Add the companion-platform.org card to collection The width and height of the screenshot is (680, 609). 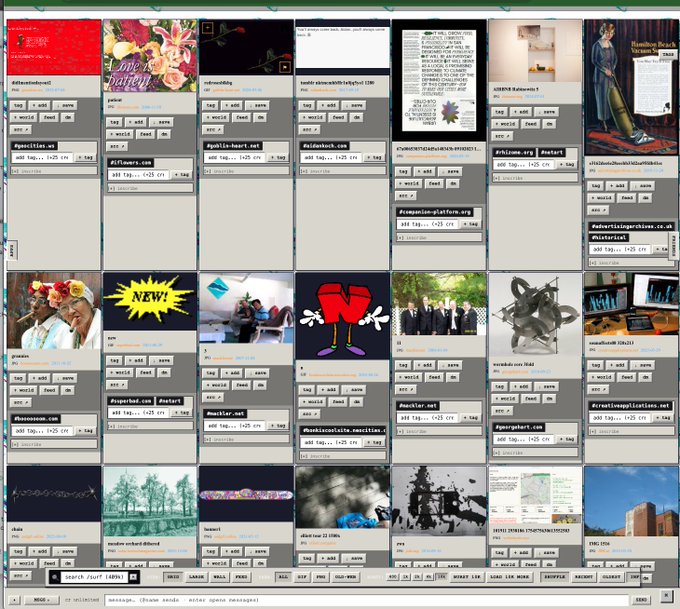(x=425, y=171)
